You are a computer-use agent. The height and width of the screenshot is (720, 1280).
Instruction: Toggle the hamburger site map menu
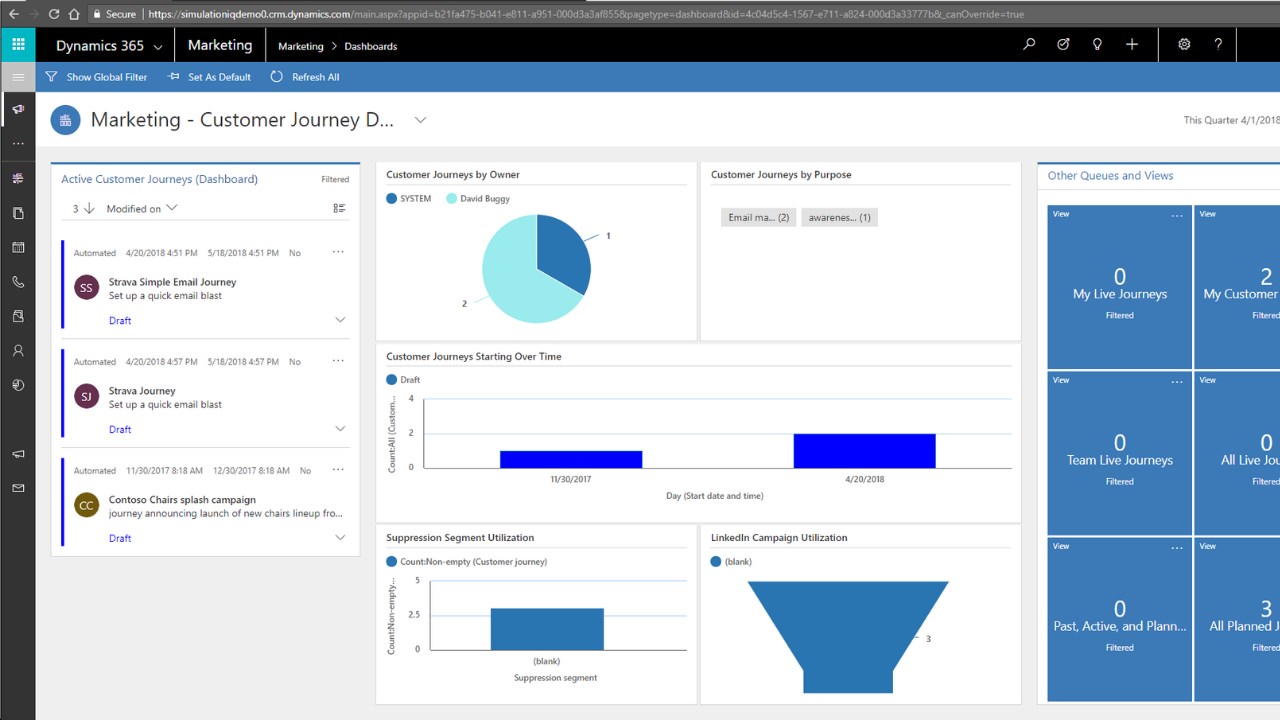tap(18, 77)
